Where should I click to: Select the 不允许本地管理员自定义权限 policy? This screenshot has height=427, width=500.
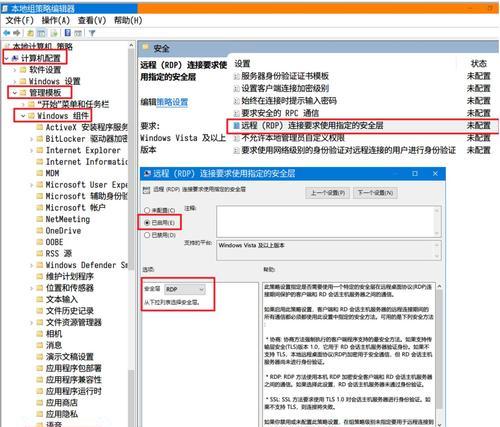click(293, 138)
